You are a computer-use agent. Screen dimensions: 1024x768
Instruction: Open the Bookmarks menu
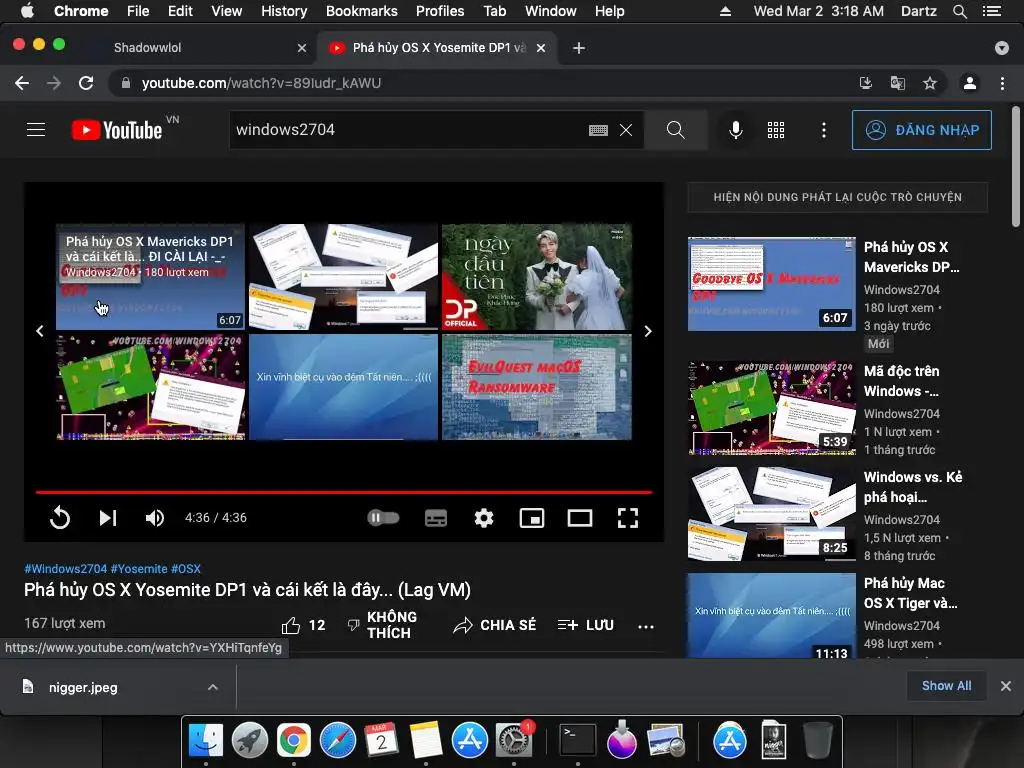tap(361, 11)
